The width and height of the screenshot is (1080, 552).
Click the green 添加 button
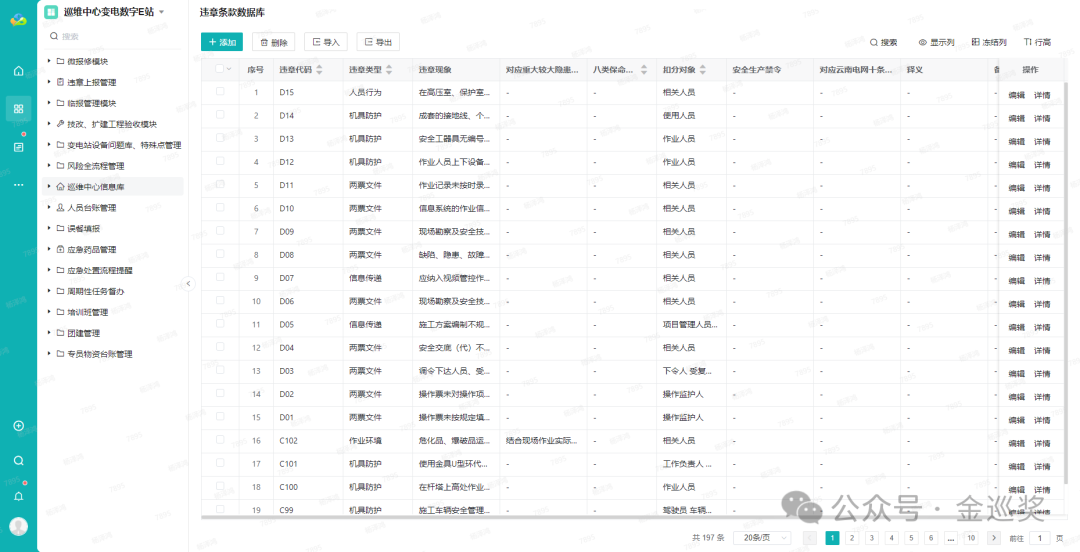pos(222,42)
